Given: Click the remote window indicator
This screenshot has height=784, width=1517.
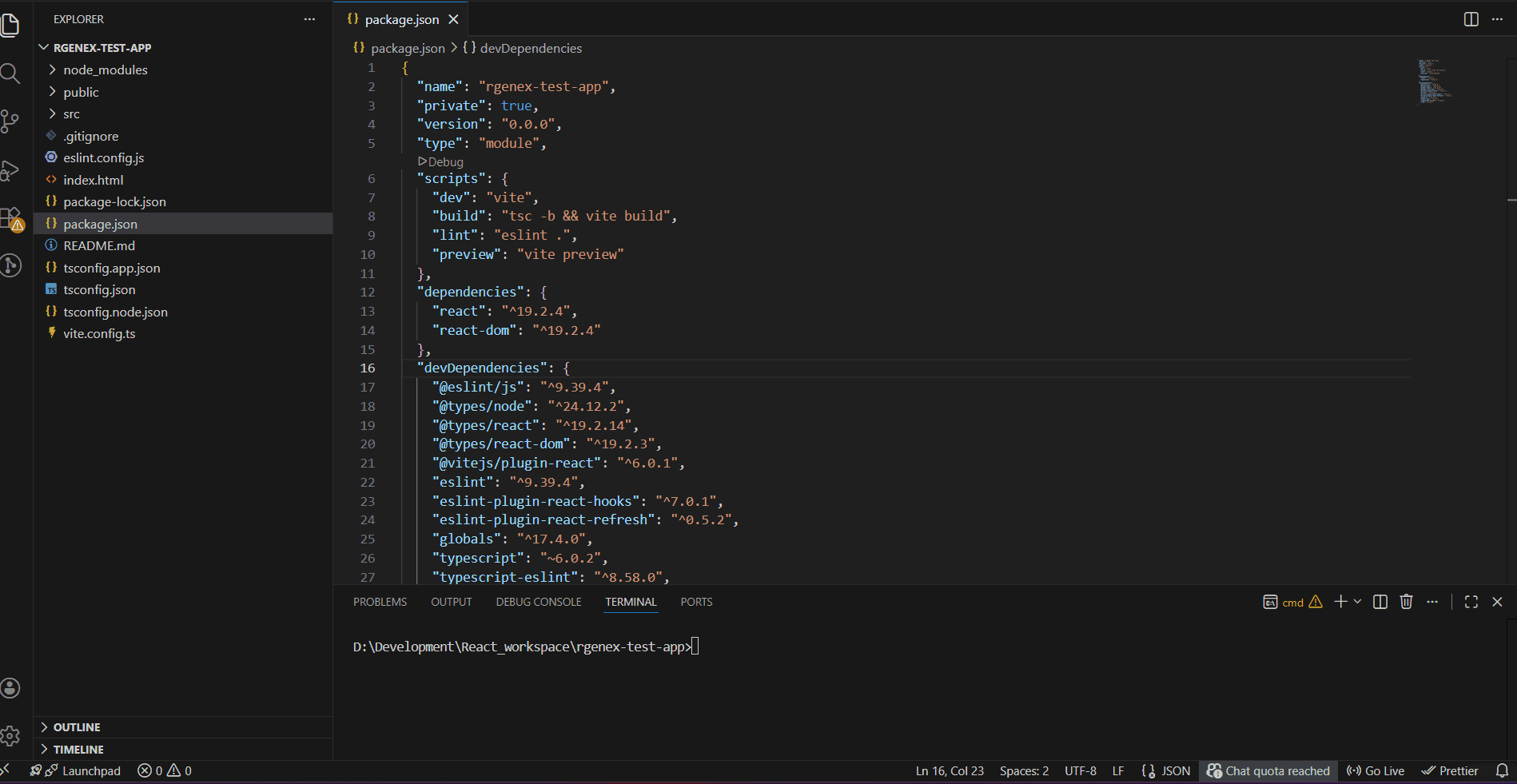Looking at the screenshot, I should pyautogui.click(x=5, y=770).
